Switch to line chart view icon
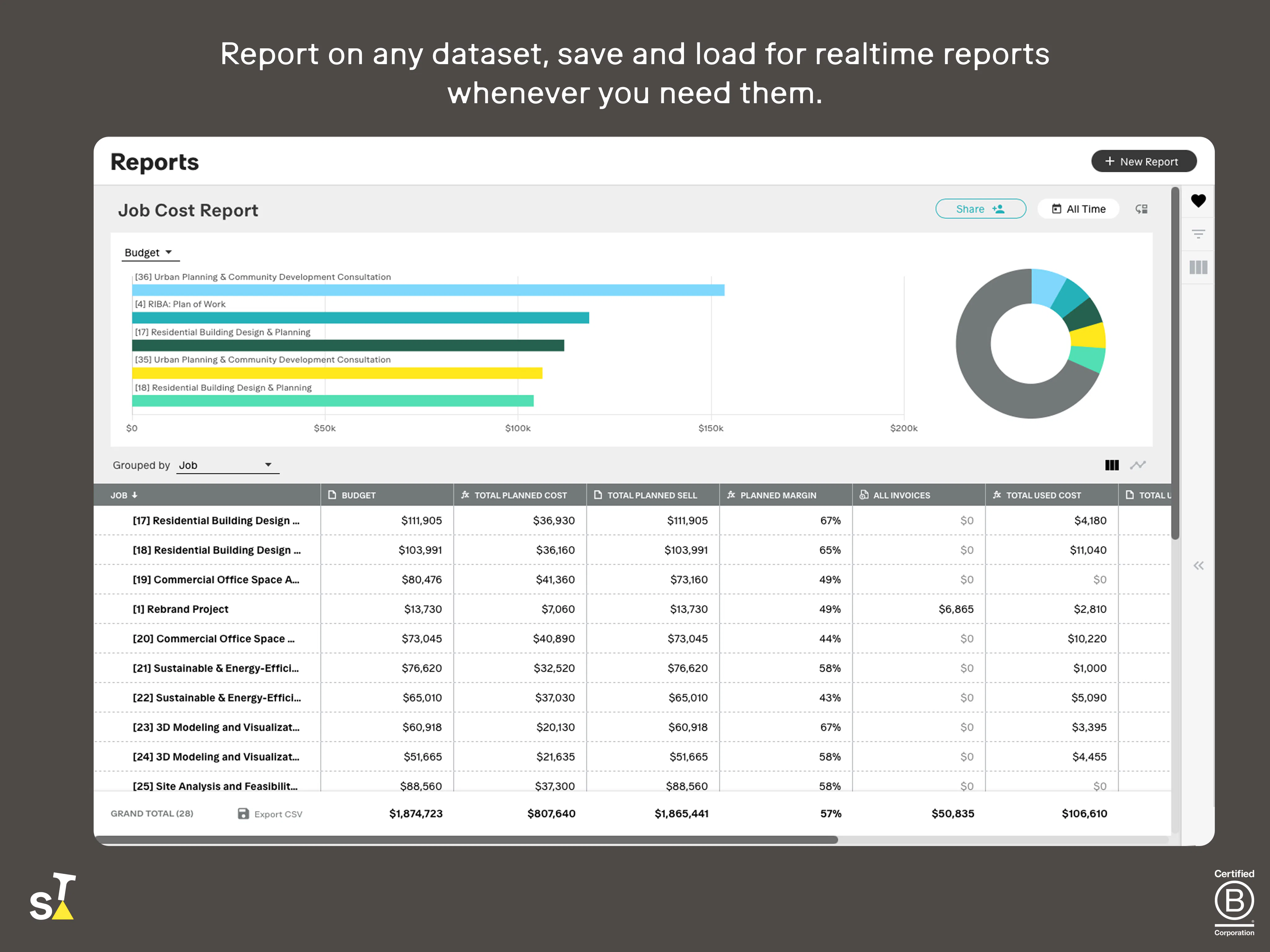The image size is (1270, 952). point(1138,465)
